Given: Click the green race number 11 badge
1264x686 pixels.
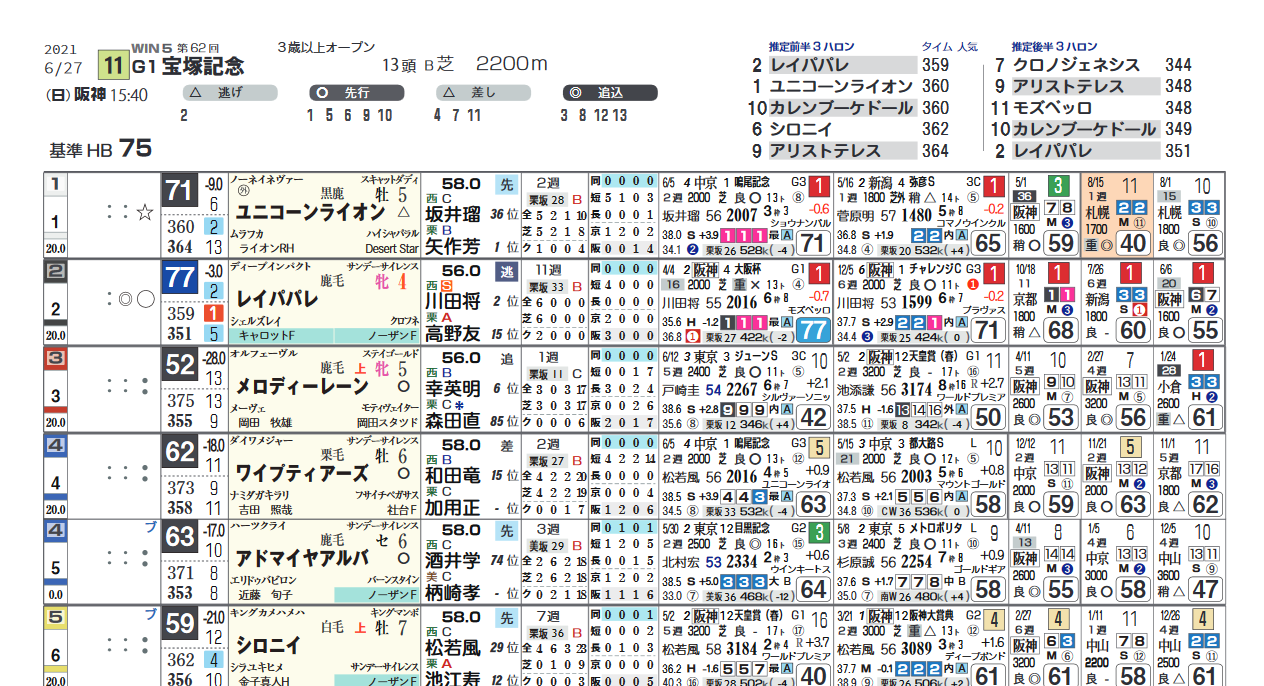Looking at the screenshot, I should pos(113,66).
